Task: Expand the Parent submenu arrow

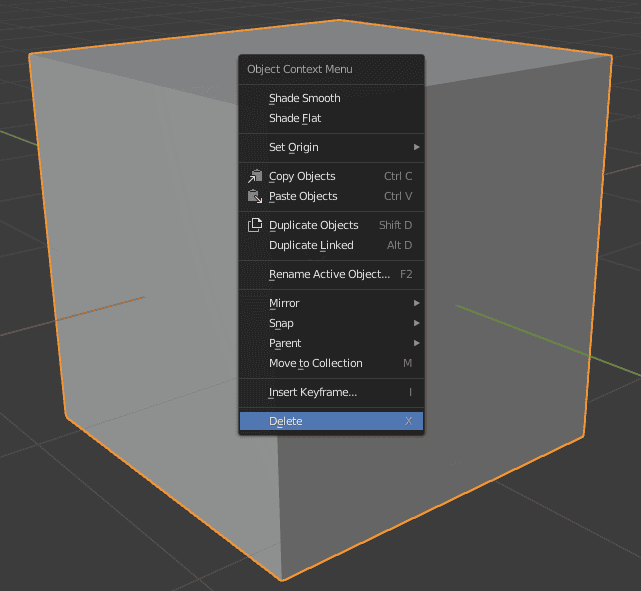Action: pyautogui.click(x=416, y=343)
